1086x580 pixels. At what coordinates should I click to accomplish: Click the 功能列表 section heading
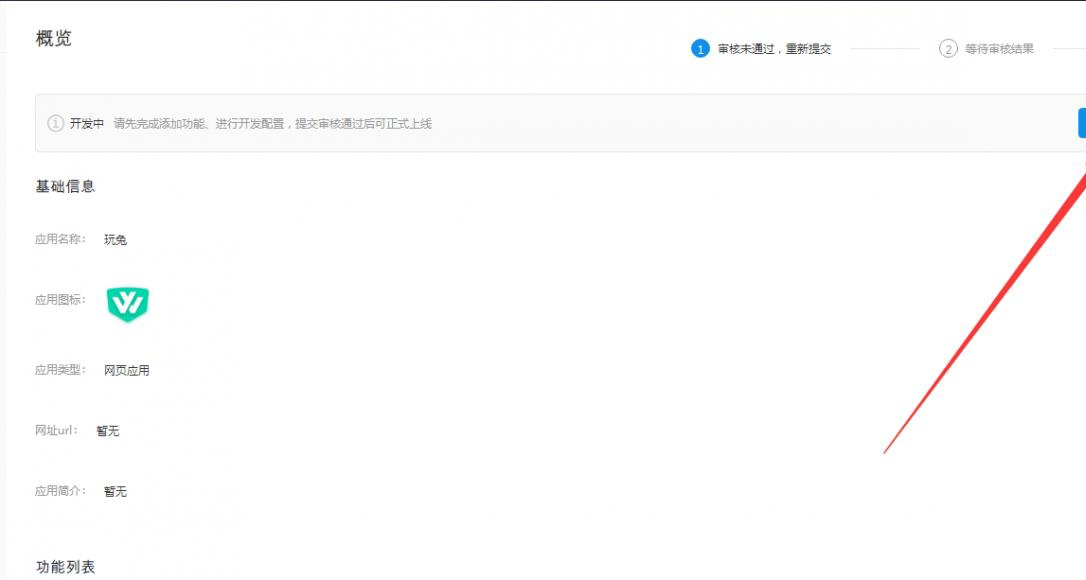pos(66,567)
